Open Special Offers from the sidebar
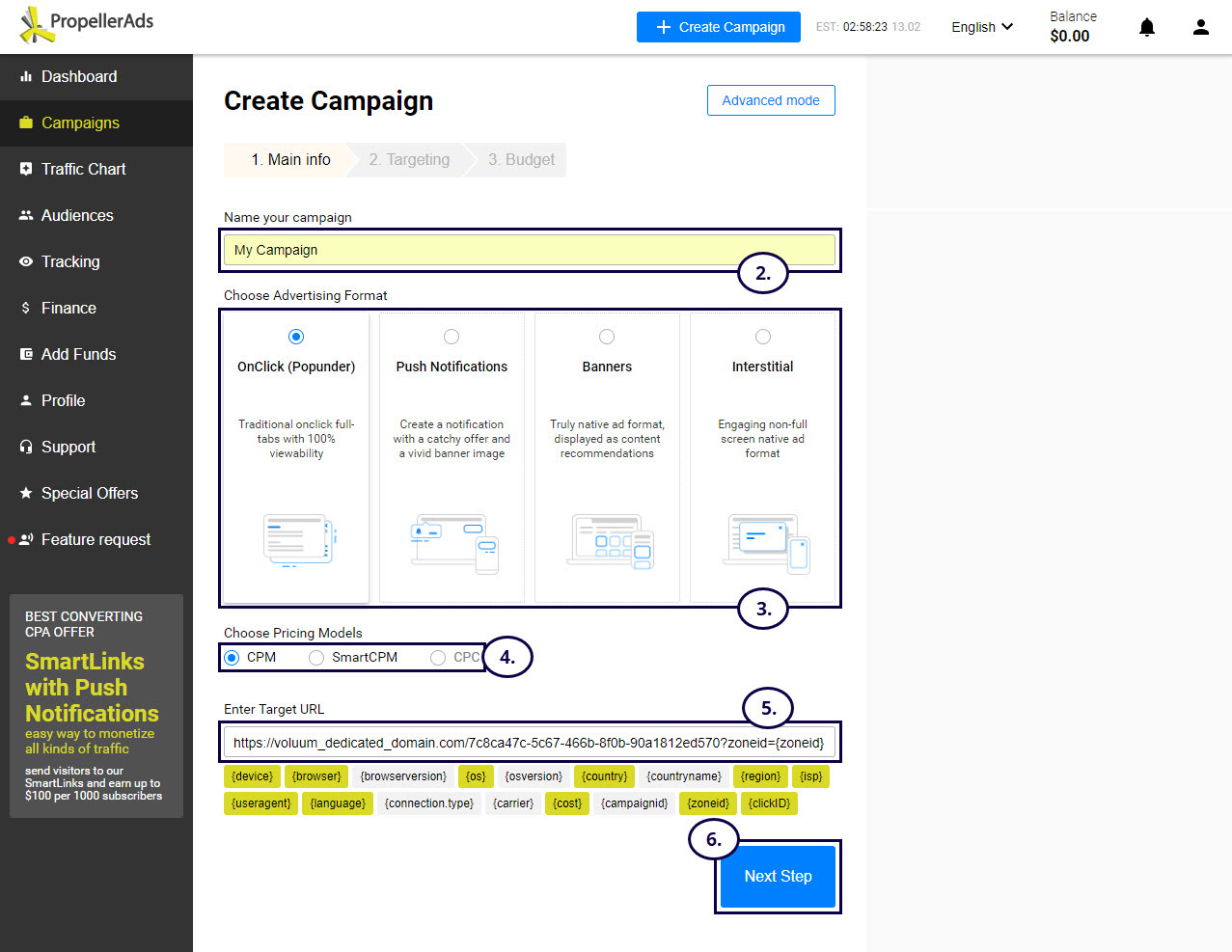This screenshot has width=1232, height=952. coord(89,494)
